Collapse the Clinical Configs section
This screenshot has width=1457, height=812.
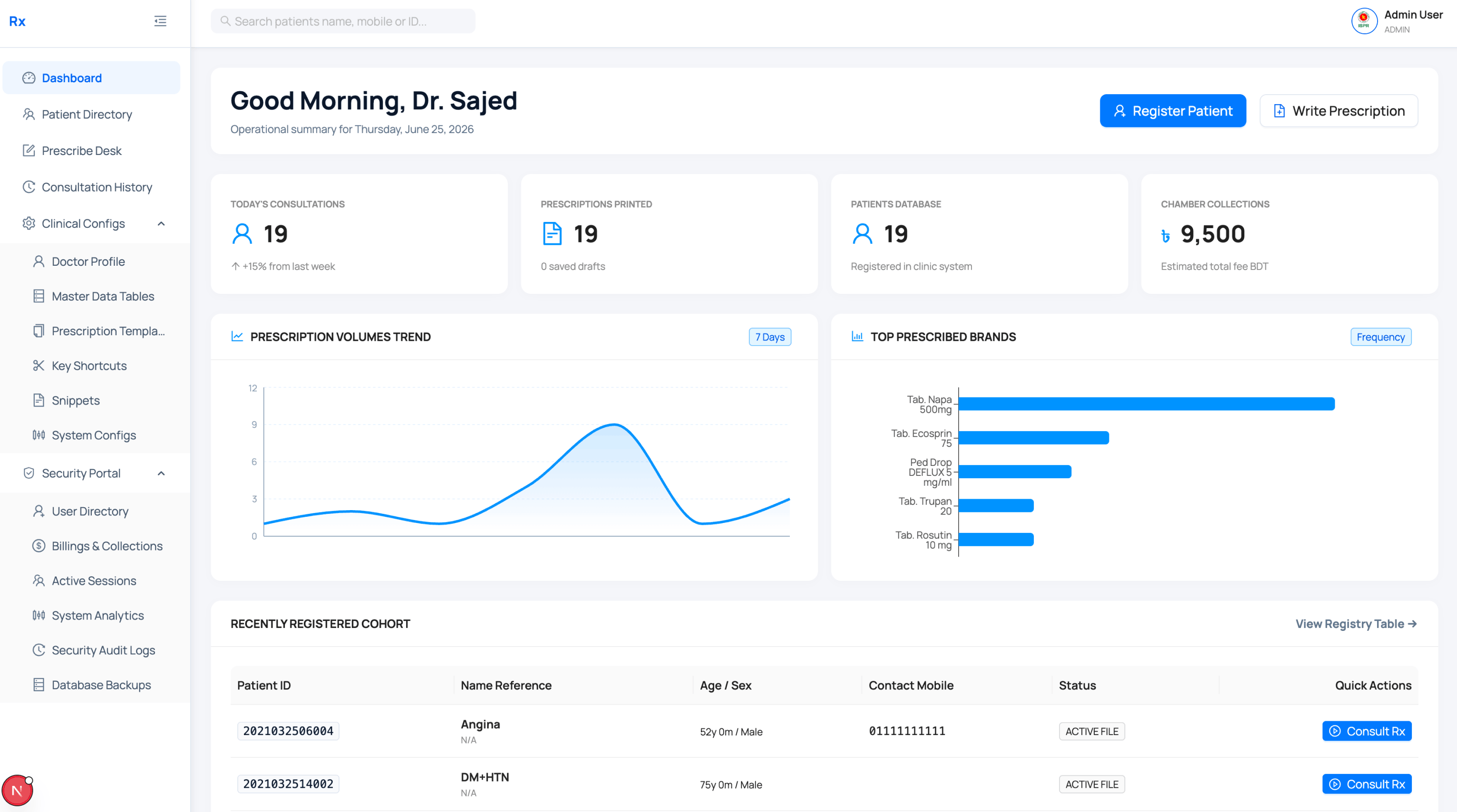coord(161,223)
